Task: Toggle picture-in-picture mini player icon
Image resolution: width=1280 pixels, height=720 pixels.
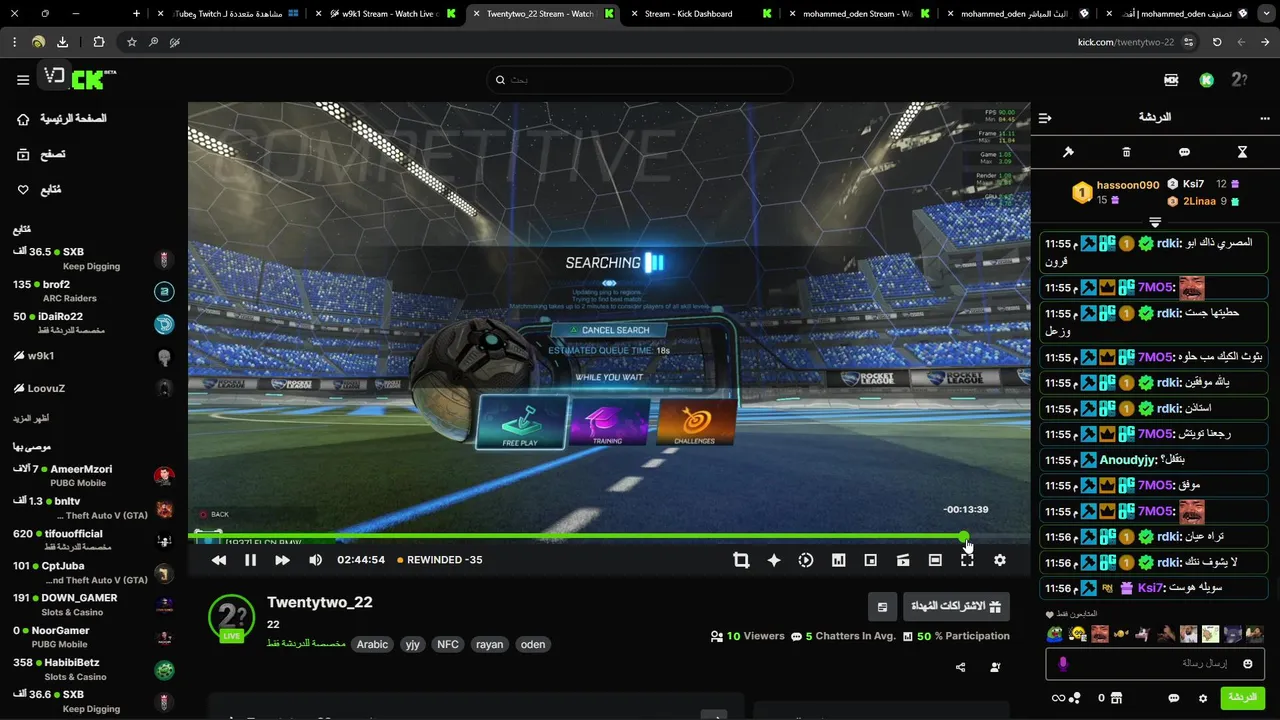Action: point(870,560)
